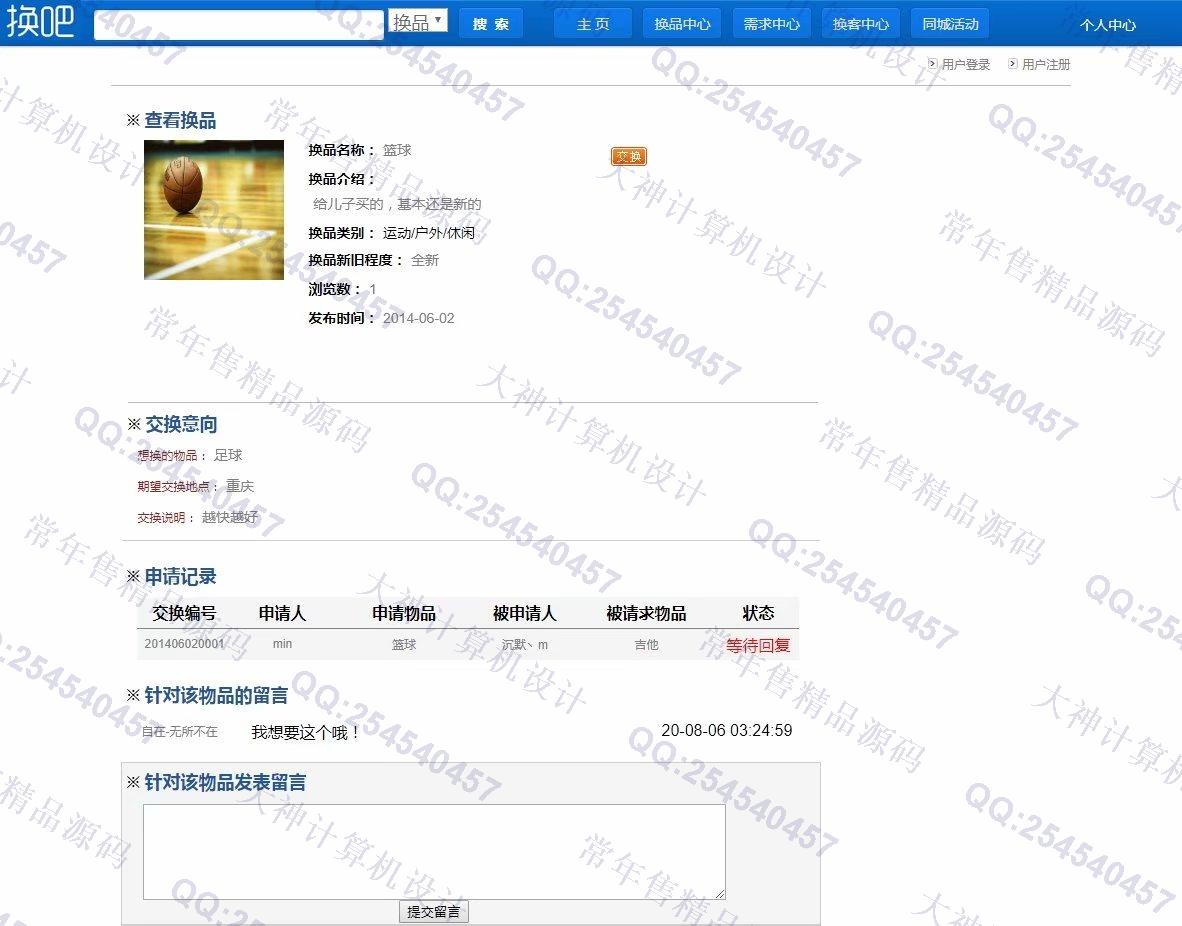Image resolution: width=1182 pixels, height=926 pixels.
Task: Click the orange 交换 button
Action: [x=629, y=156]
